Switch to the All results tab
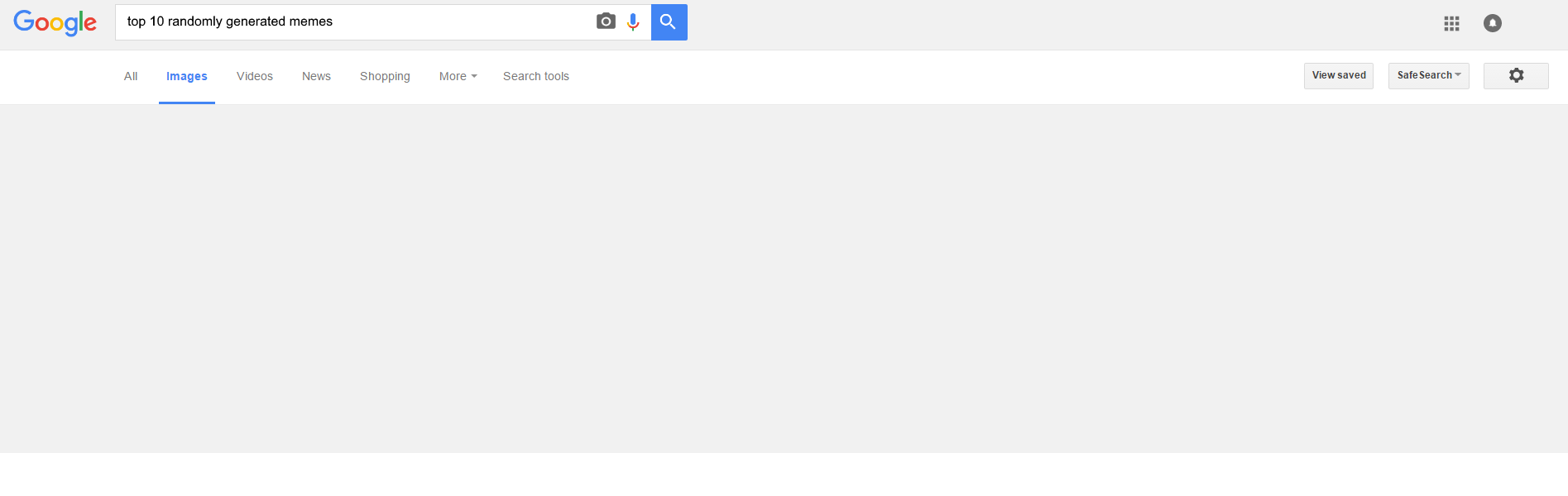 tap(131, 76)
